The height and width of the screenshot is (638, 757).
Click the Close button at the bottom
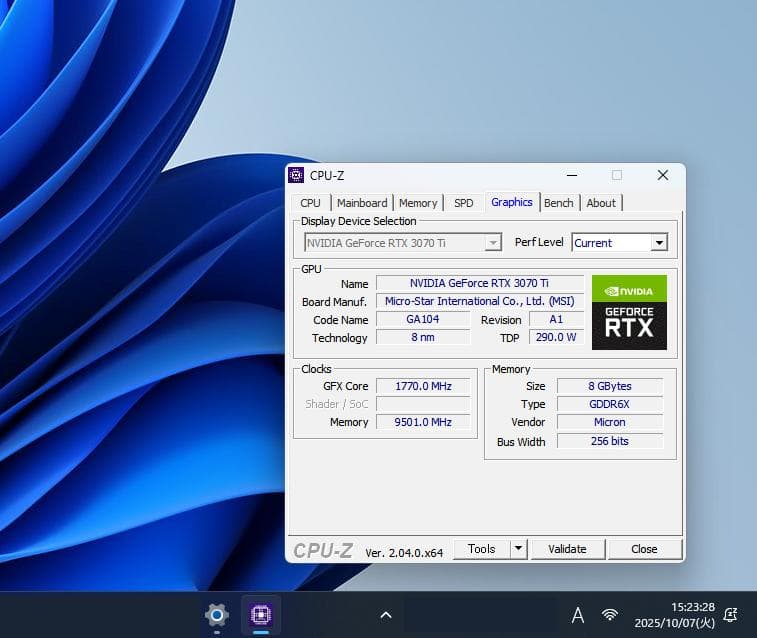644,549
